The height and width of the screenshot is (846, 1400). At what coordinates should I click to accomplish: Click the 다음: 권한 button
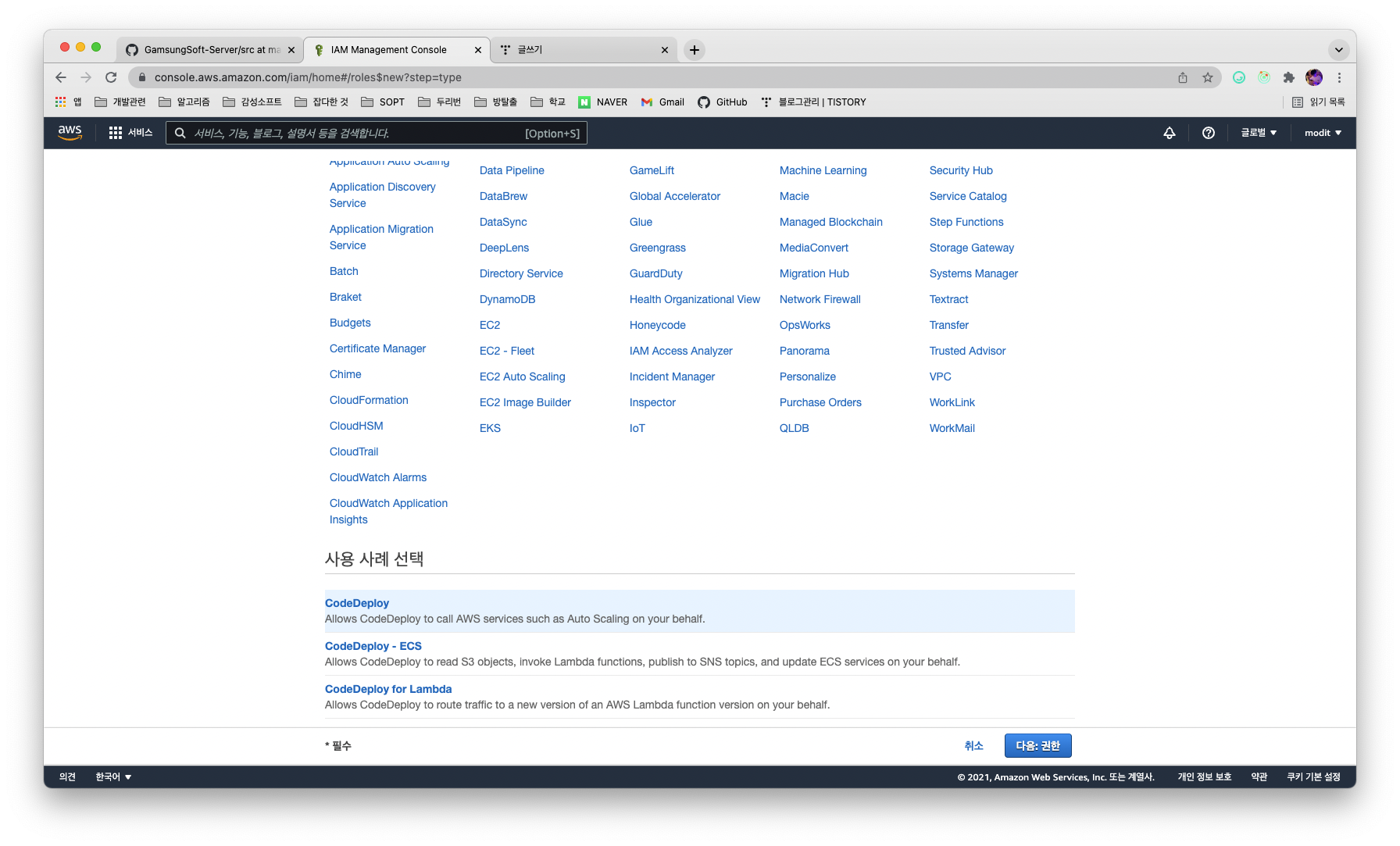pos(1037,746)
